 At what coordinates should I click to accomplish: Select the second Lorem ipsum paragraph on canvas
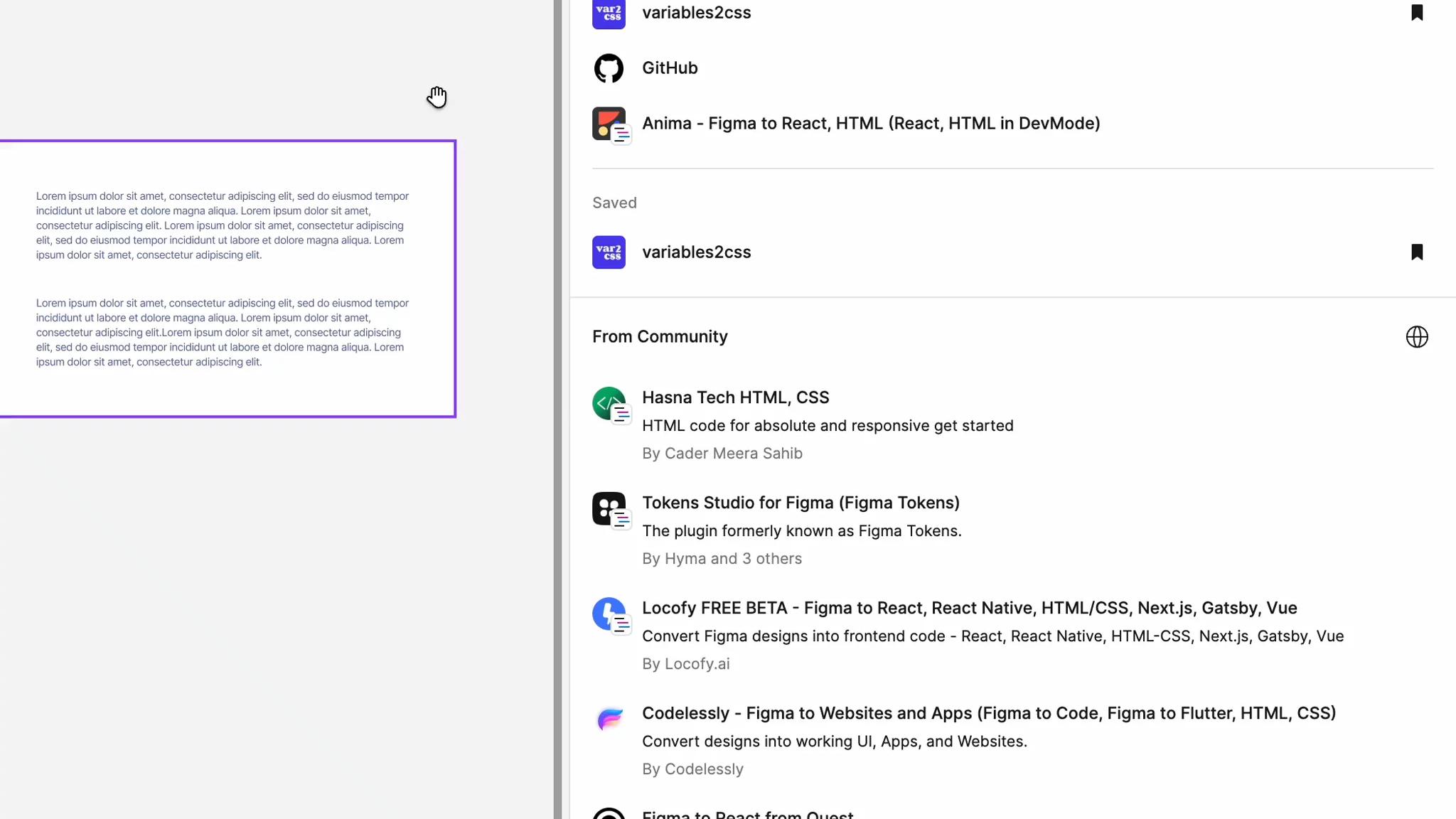(223, 332)
